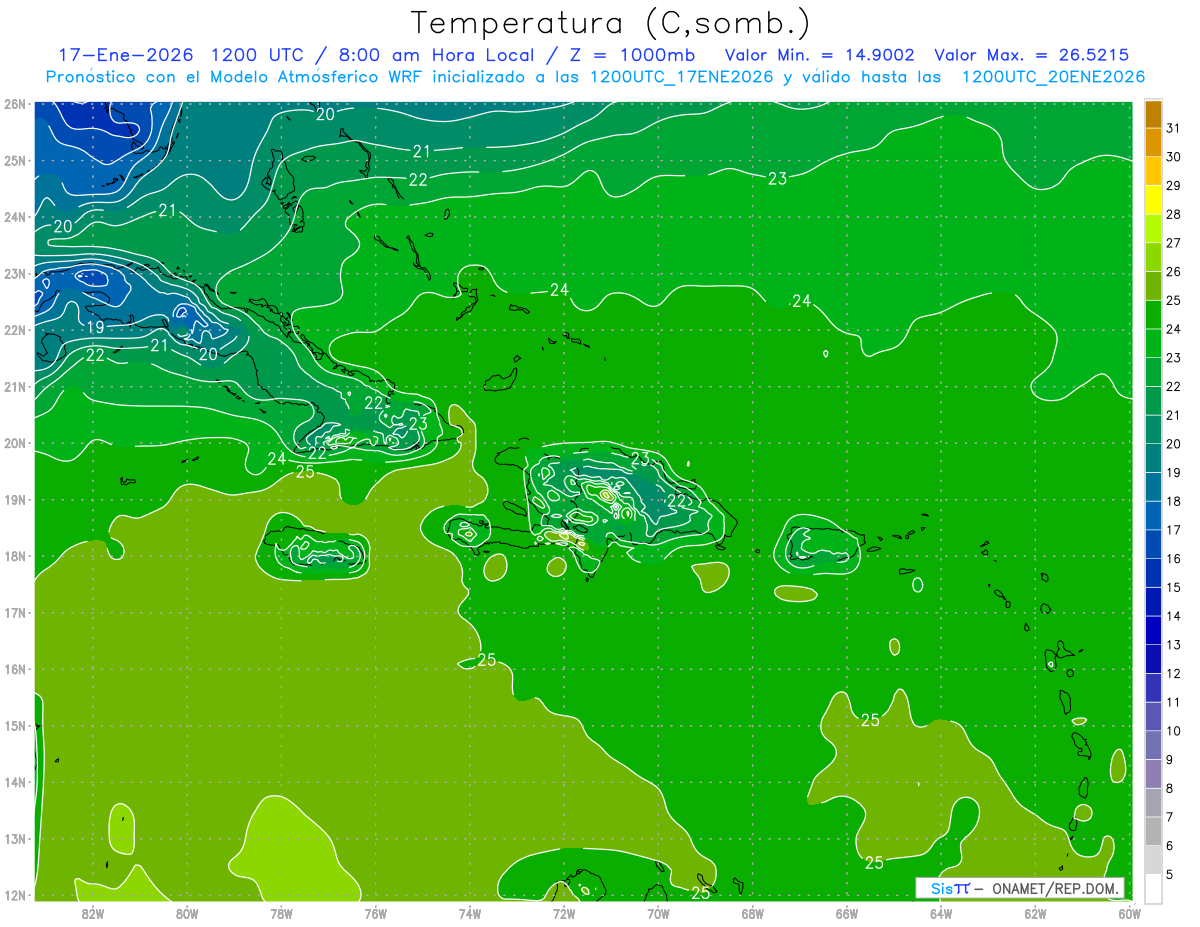Screen dimensions: 1200x927
Task: Click the 15N latitude axis label
Action: coord(15,726)
